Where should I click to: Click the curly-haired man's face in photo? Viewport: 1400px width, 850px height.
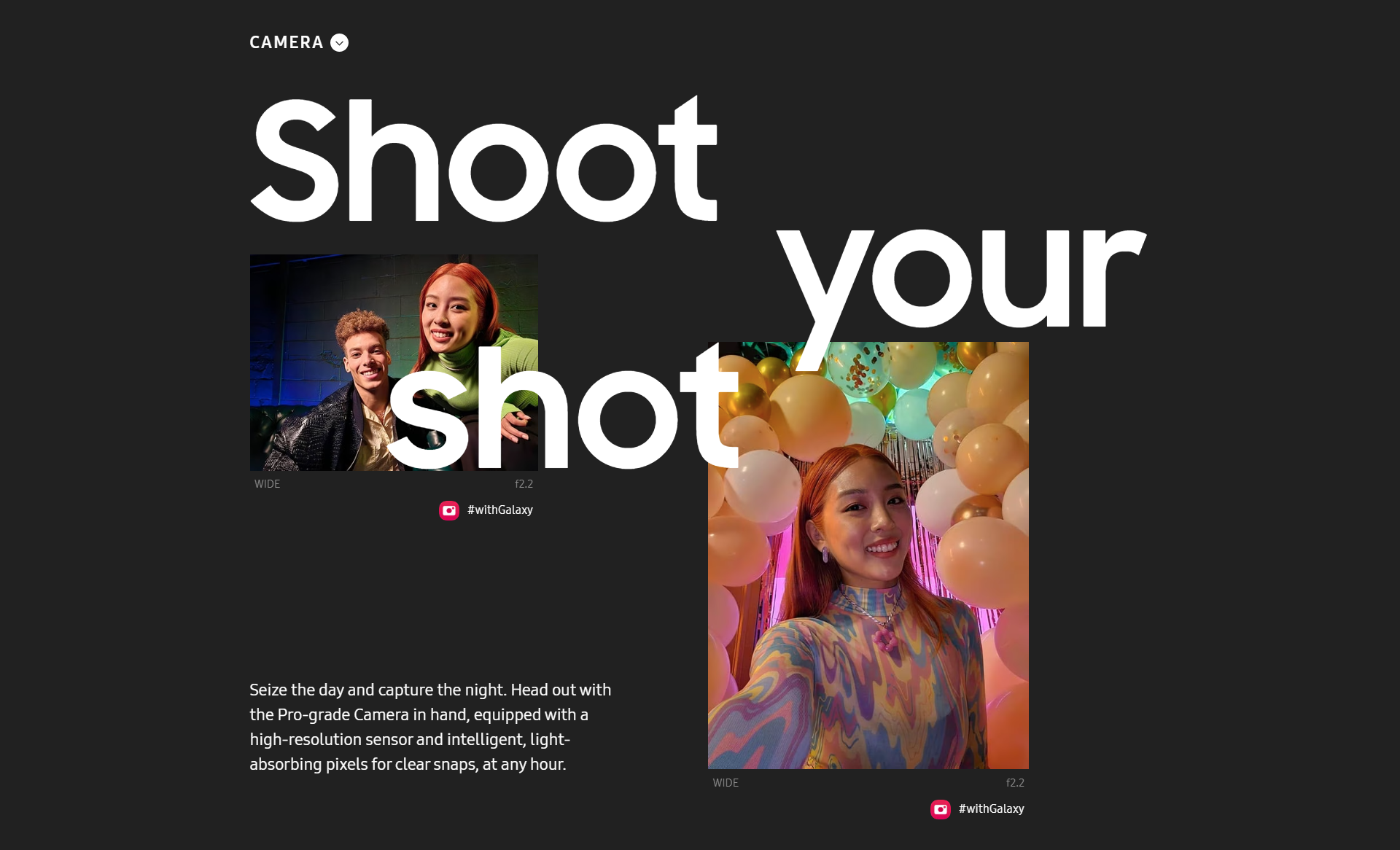pos(367,361)
